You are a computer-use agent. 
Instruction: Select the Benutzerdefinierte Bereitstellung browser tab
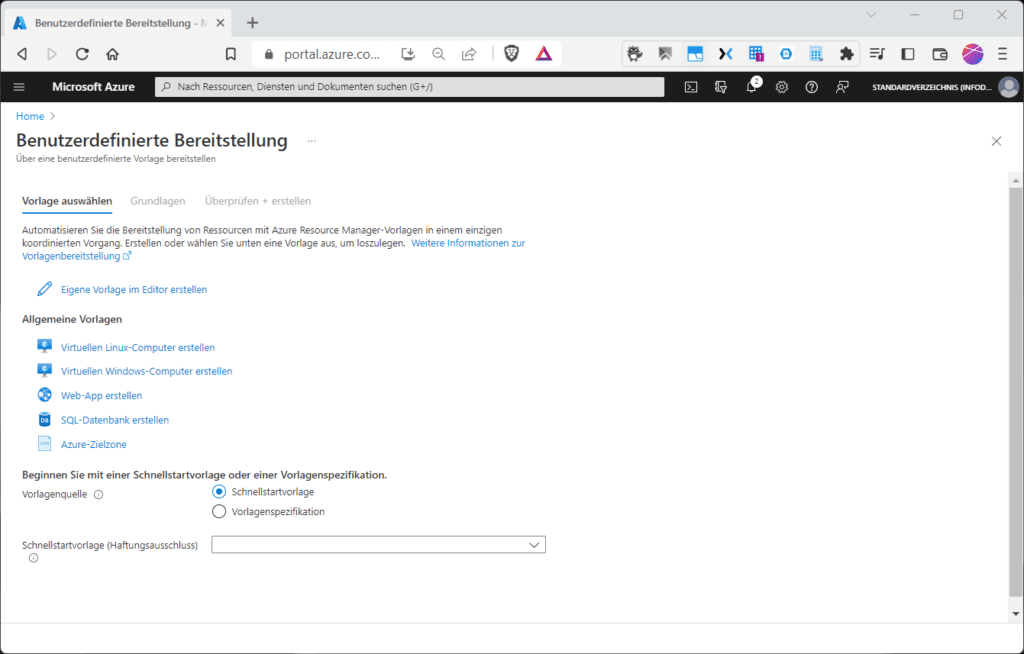120,23
